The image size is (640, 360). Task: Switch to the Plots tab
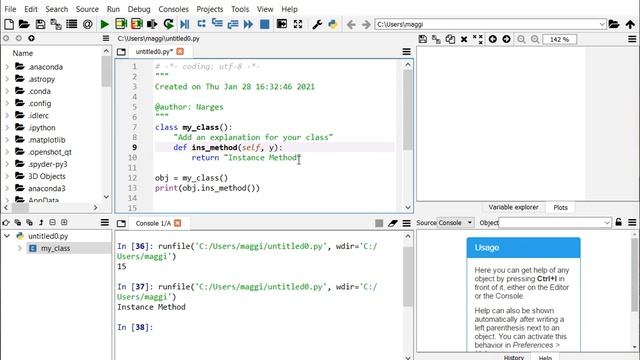(x=560, y=207)
